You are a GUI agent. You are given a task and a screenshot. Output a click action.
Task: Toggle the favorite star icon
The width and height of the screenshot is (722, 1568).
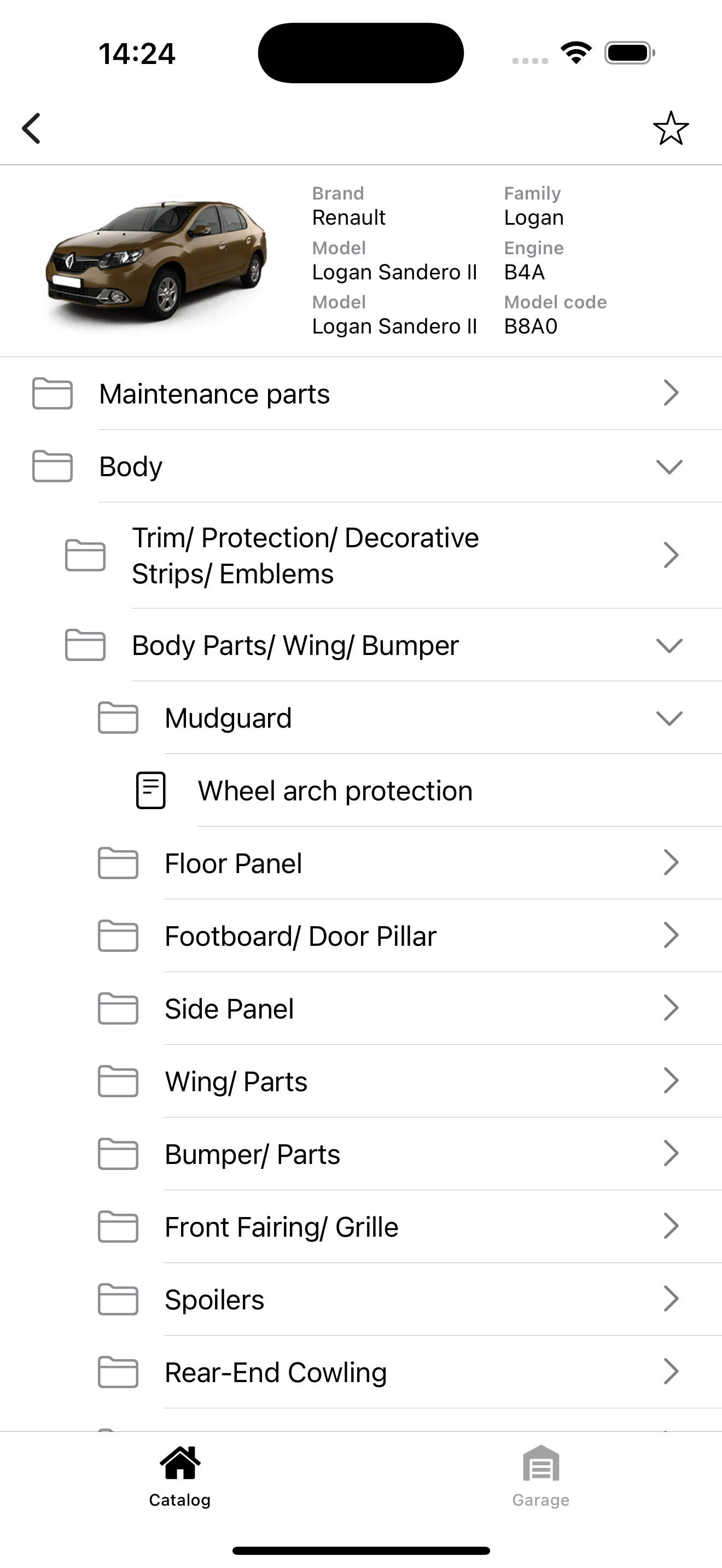(670, 128)
